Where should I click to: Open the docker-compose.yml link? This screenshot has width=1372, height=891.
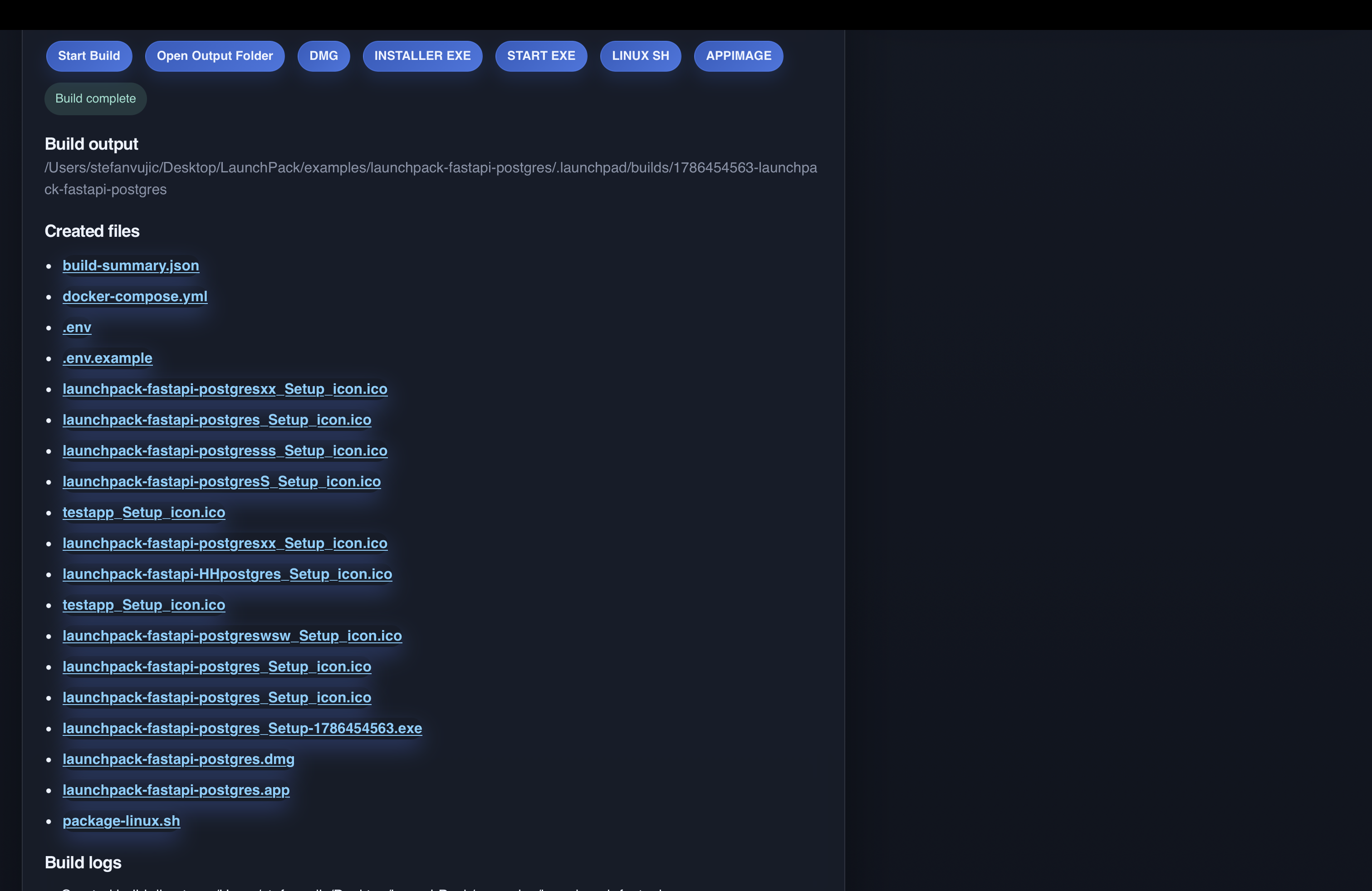(135, 296)
